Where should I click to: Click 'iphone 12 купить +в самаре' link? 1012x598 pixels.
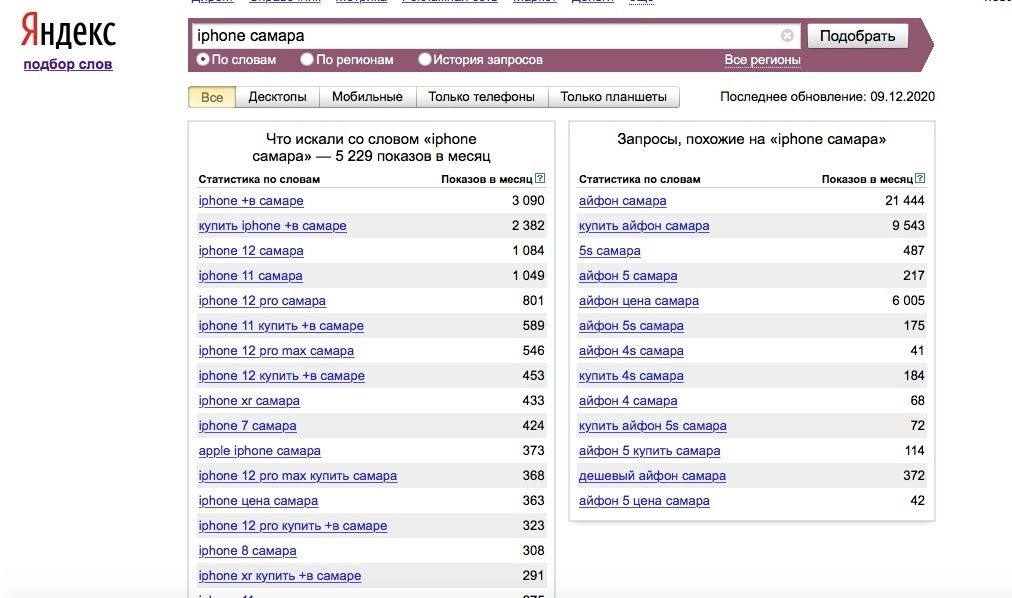coord(281,376)
